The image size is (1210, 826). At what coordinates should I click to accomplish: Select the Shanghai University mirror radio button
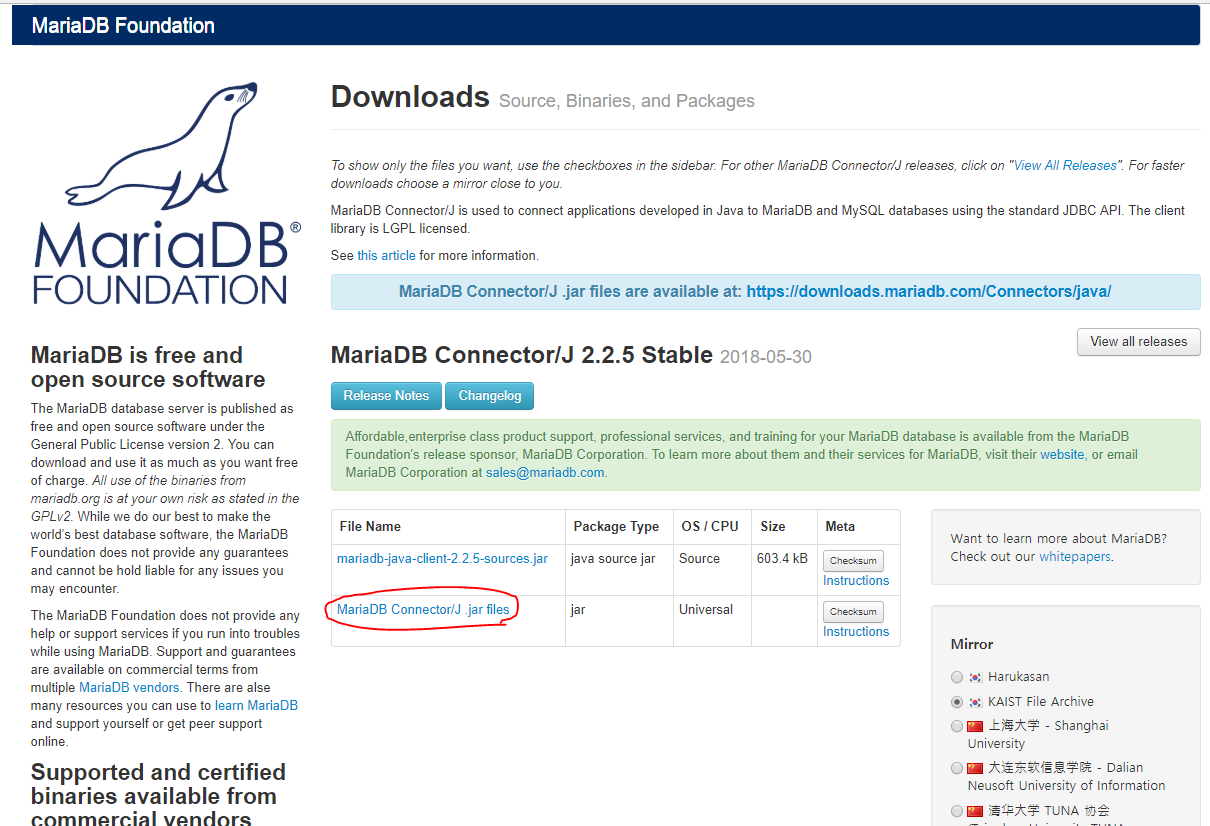click(957, 726)
